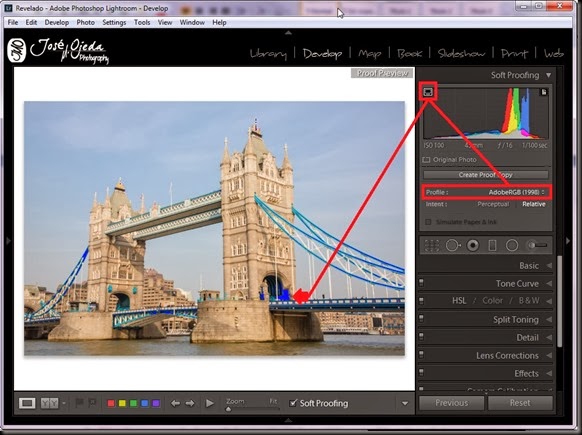Expand the Detail panel

coord(549,337)
